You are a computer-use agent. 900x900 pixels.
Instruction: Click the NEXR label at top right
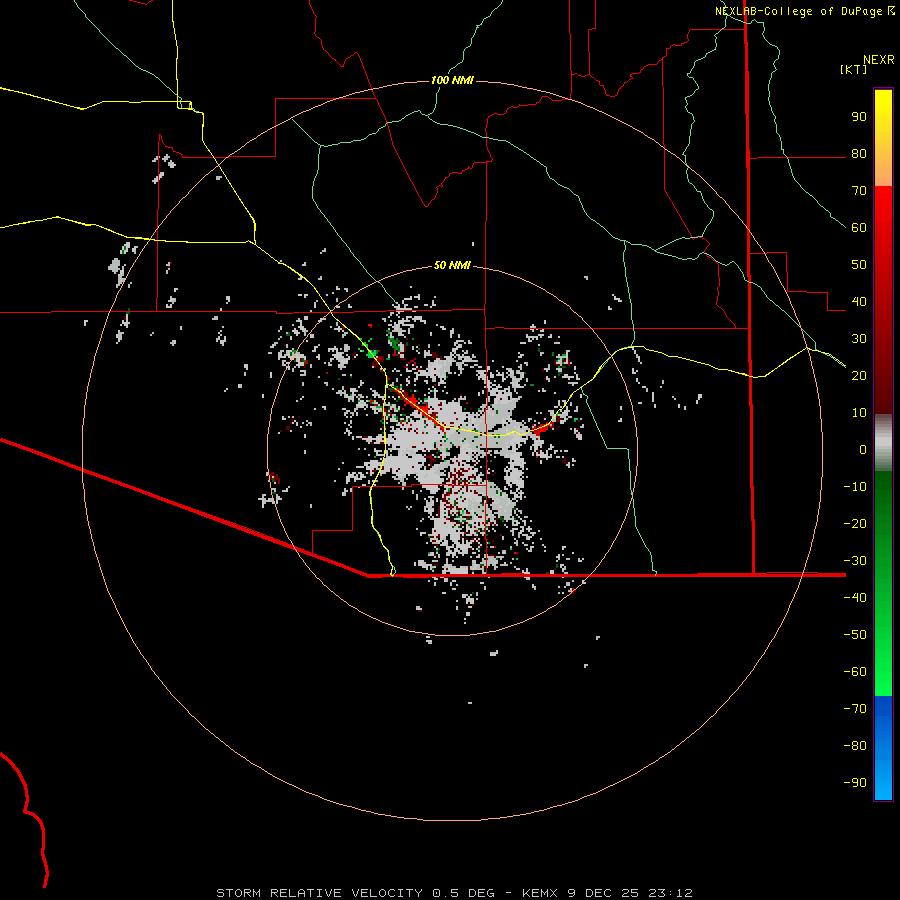[x=879, y=60]
